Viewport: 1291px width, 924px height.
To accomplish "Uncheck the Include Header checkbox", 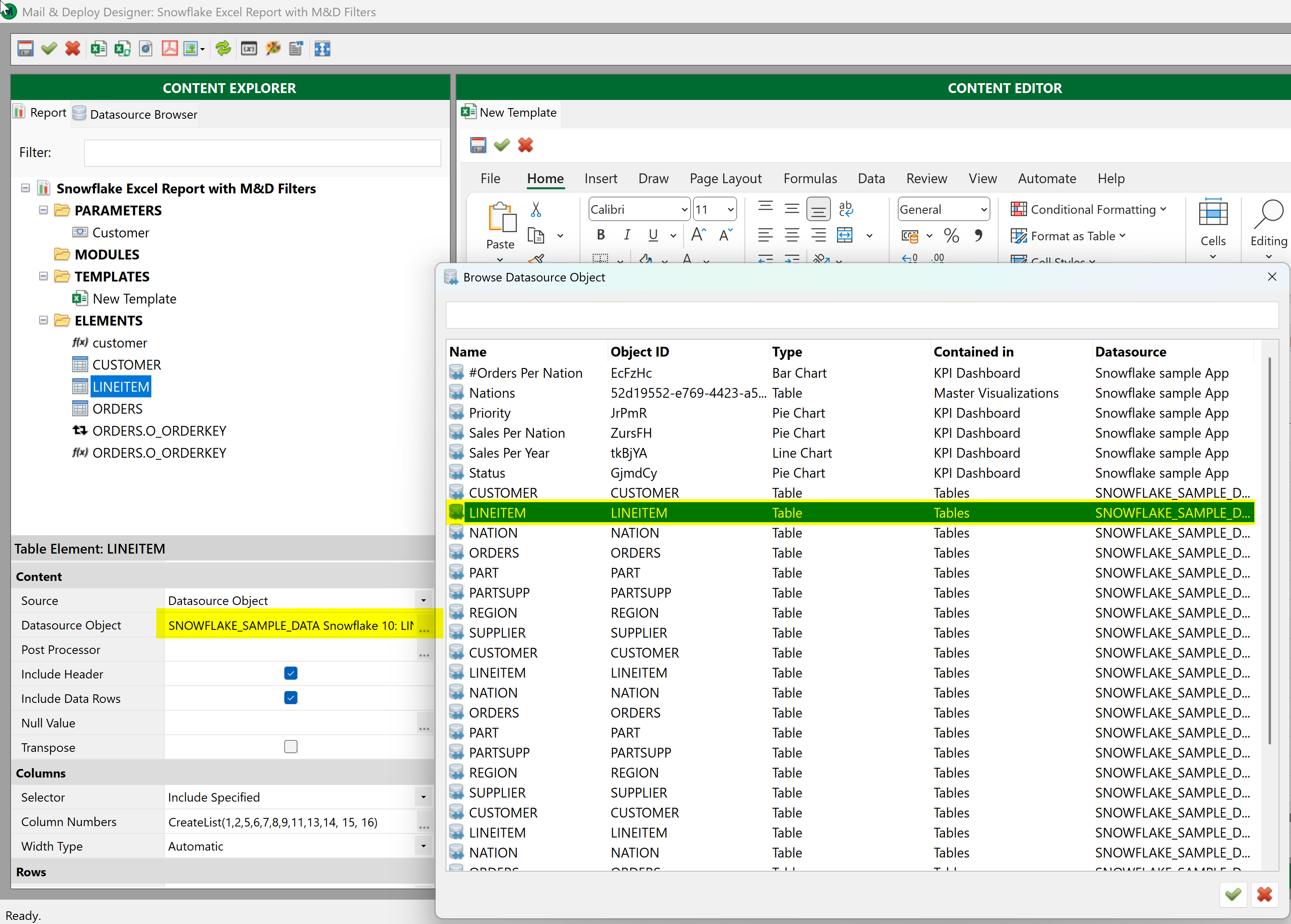I will click(291, 674).
